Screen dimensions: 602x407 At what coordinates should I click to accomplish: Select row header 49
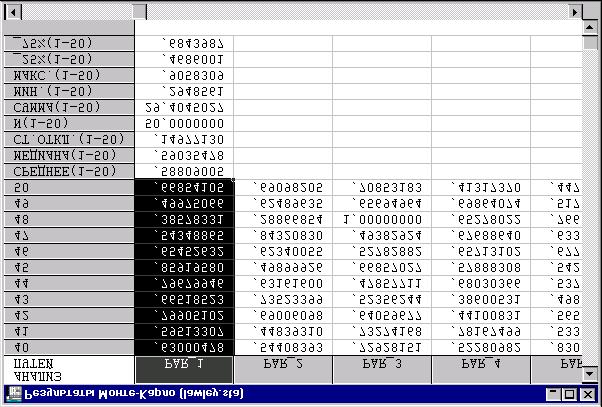69,204
